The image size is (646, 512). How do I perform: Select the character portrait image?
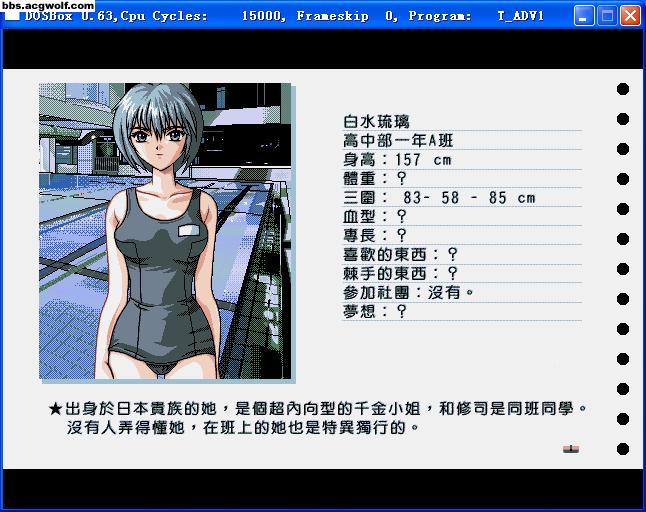tap(165, 231)
